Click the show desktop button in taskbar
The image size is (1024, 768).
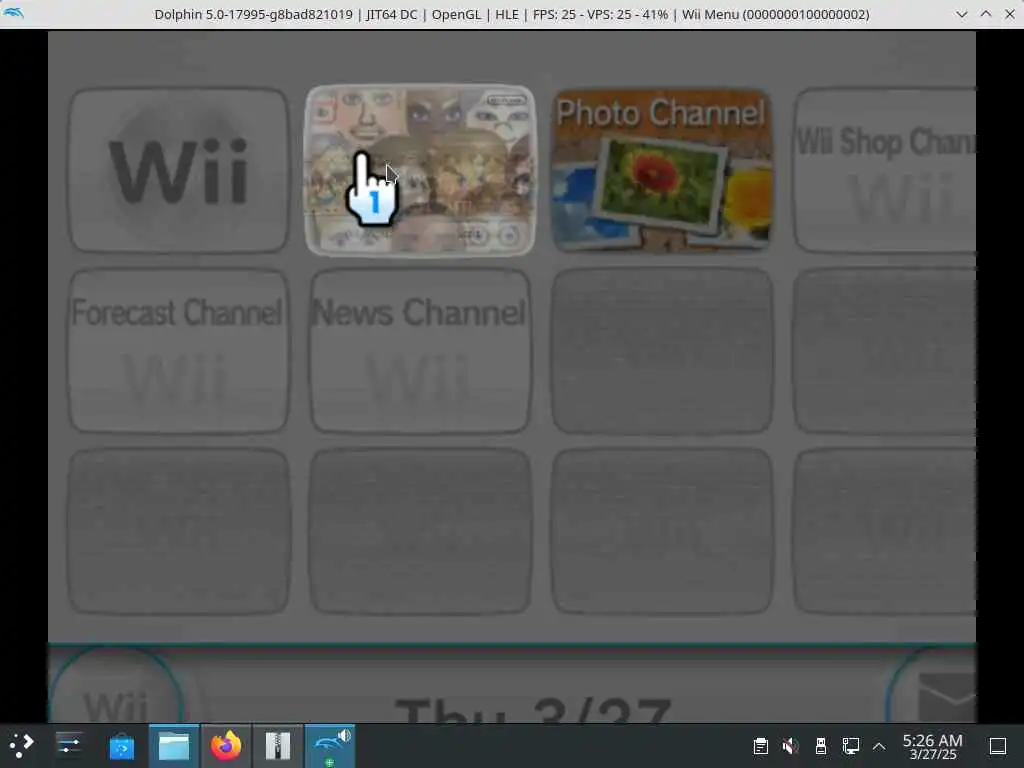(x=998, y=746)
